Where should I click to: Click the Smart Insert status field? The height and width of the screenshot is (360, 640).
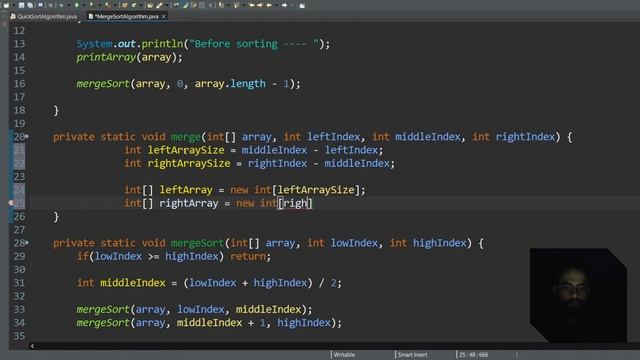(412, 355)
